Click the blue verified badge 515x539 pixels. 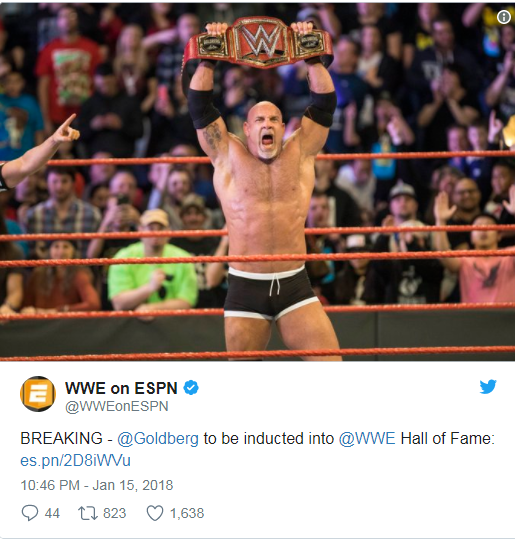coord(191,388)
